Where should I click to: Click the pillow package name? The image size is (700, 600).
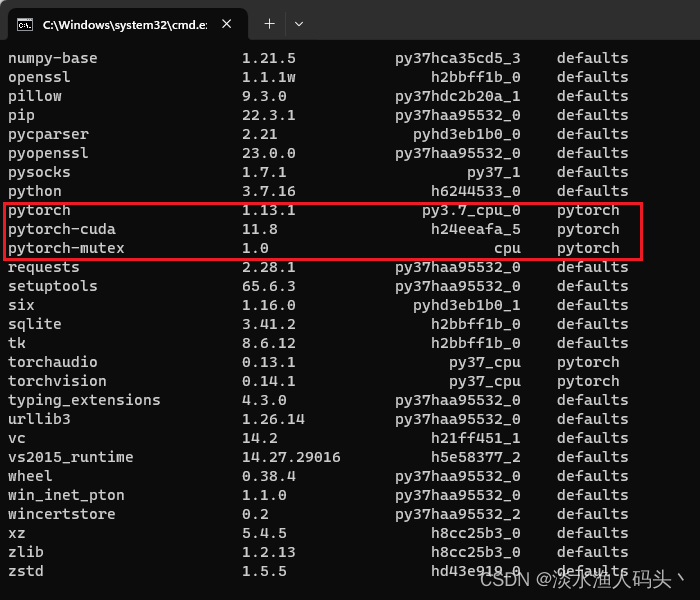point(35,96)
